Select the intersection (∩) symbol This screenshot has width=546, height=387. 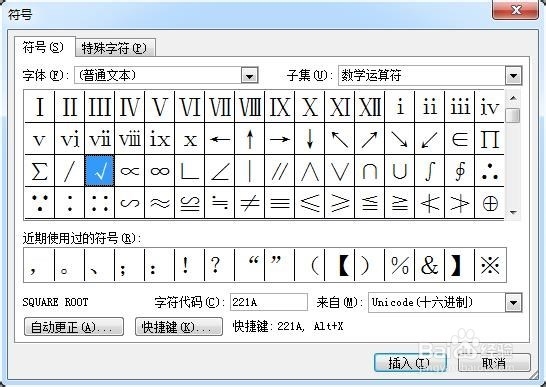369,171
